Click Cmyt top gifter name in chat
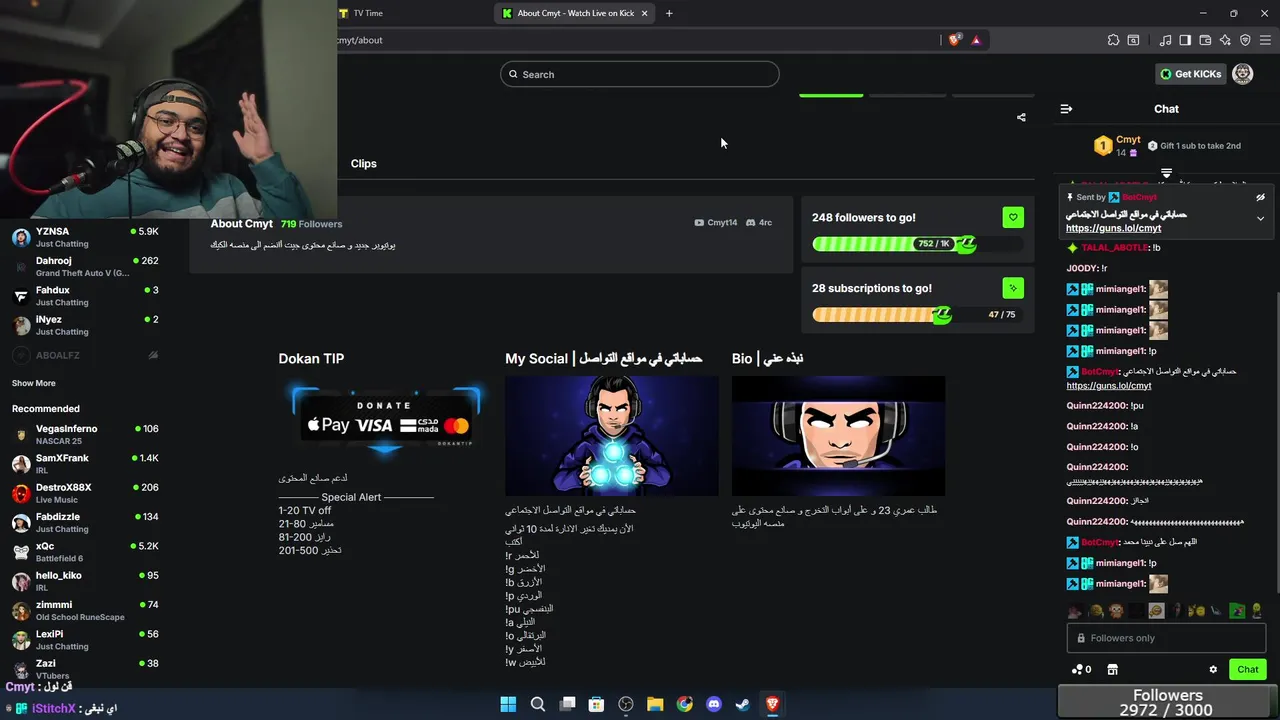Screen dimensions: 1280x720 click(1128, 140)
